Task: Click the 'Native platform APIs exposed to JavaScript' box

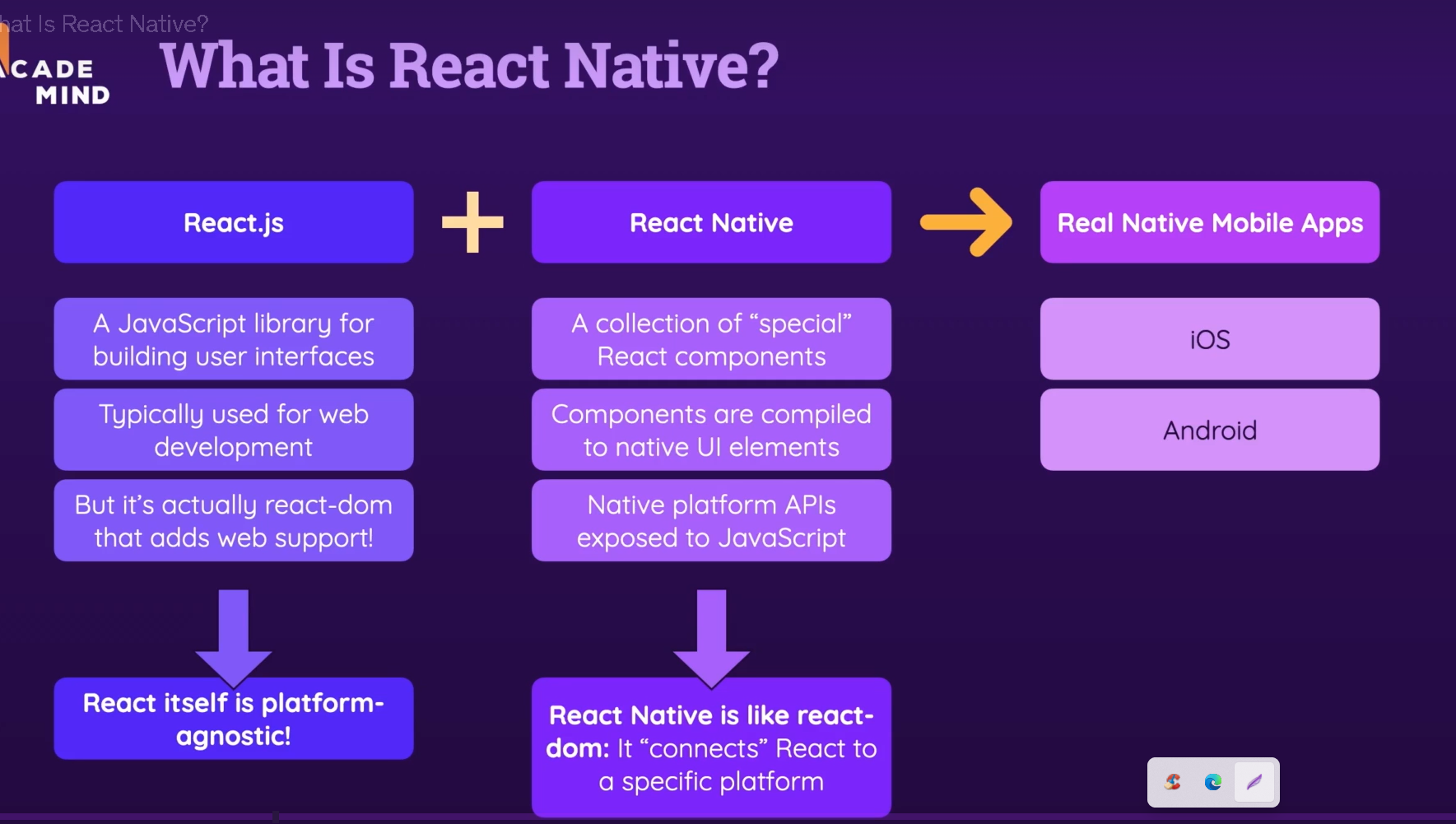Action: (711, 520)
